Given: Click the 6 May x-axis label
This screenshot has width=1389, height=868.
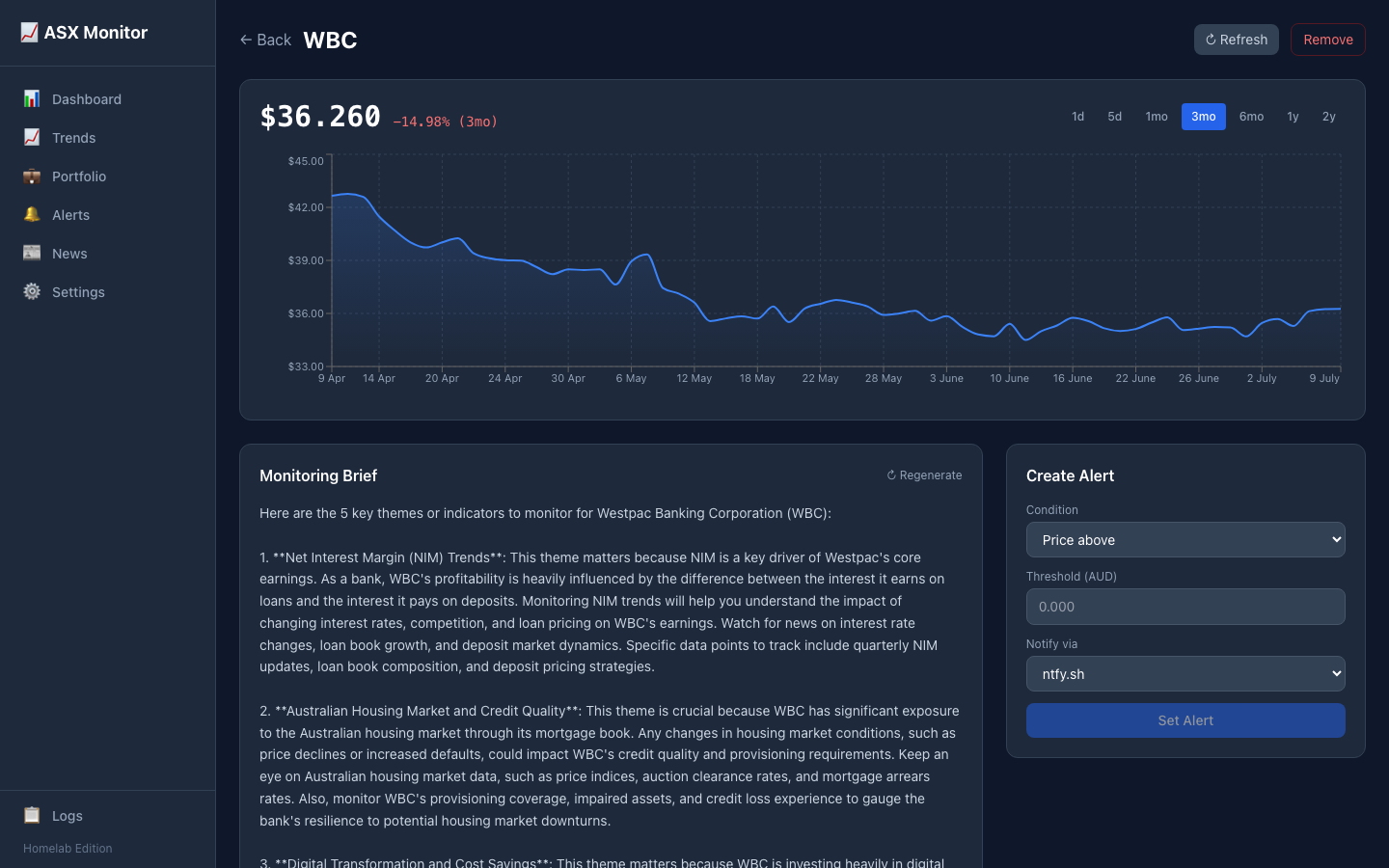Looking at the screenshot, I should click(631, 378).
